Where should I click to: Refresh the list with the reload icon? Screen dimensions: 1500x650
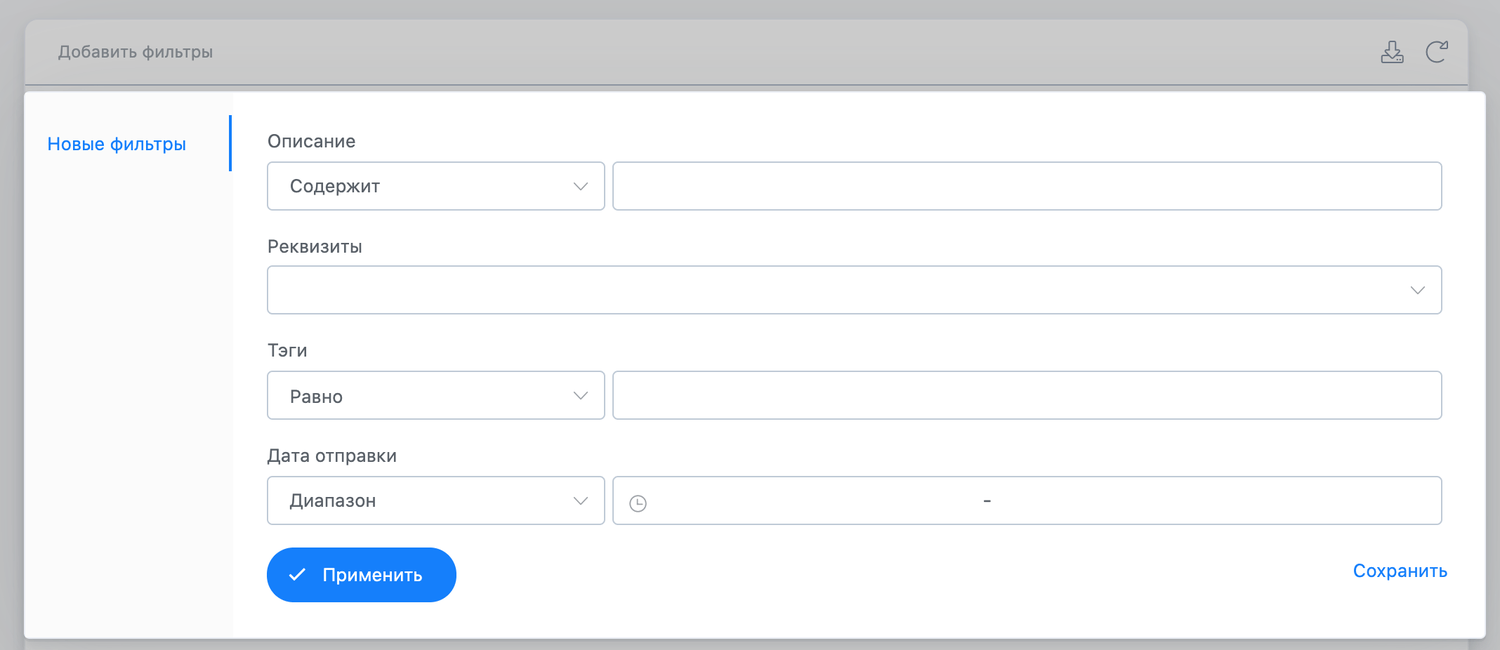(1437, 52)
